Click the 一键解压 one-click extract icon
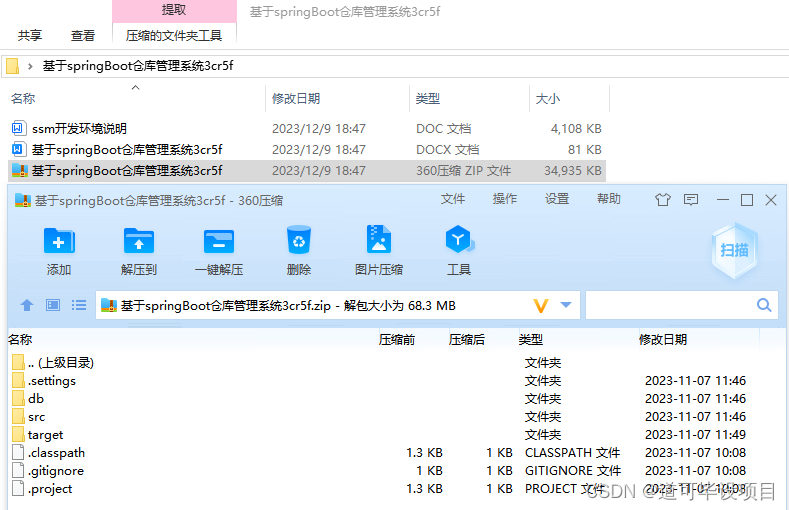 point(219,241)
